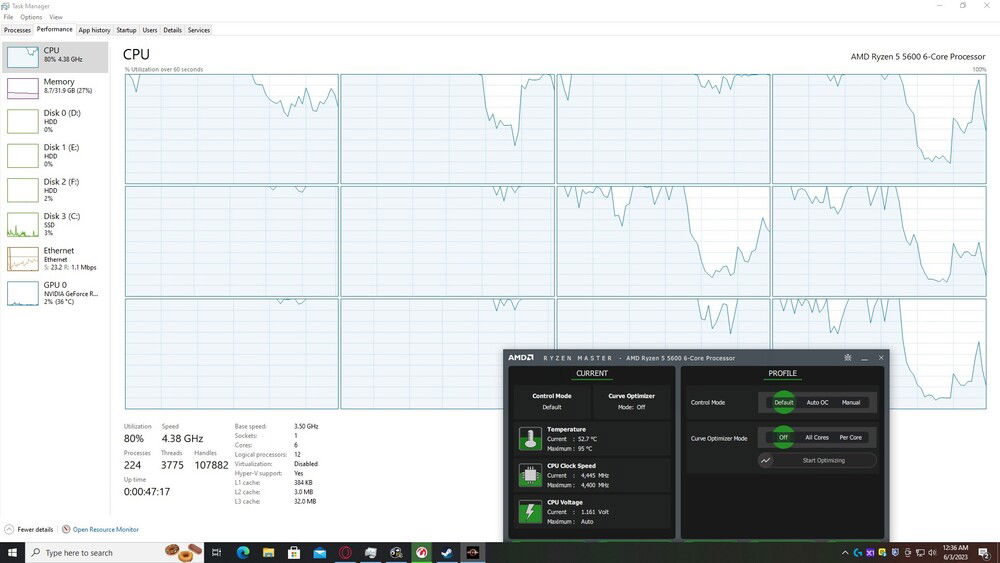Select All Cores curve optimizer mode
The width and height of the screenshot is (1000, 563).
point(817,437)
